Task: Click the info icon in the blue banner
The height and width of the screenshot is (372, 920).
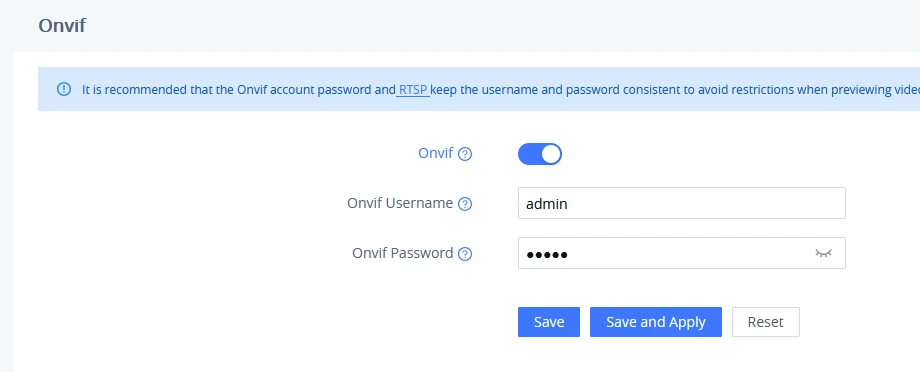Action: point(63,89)
